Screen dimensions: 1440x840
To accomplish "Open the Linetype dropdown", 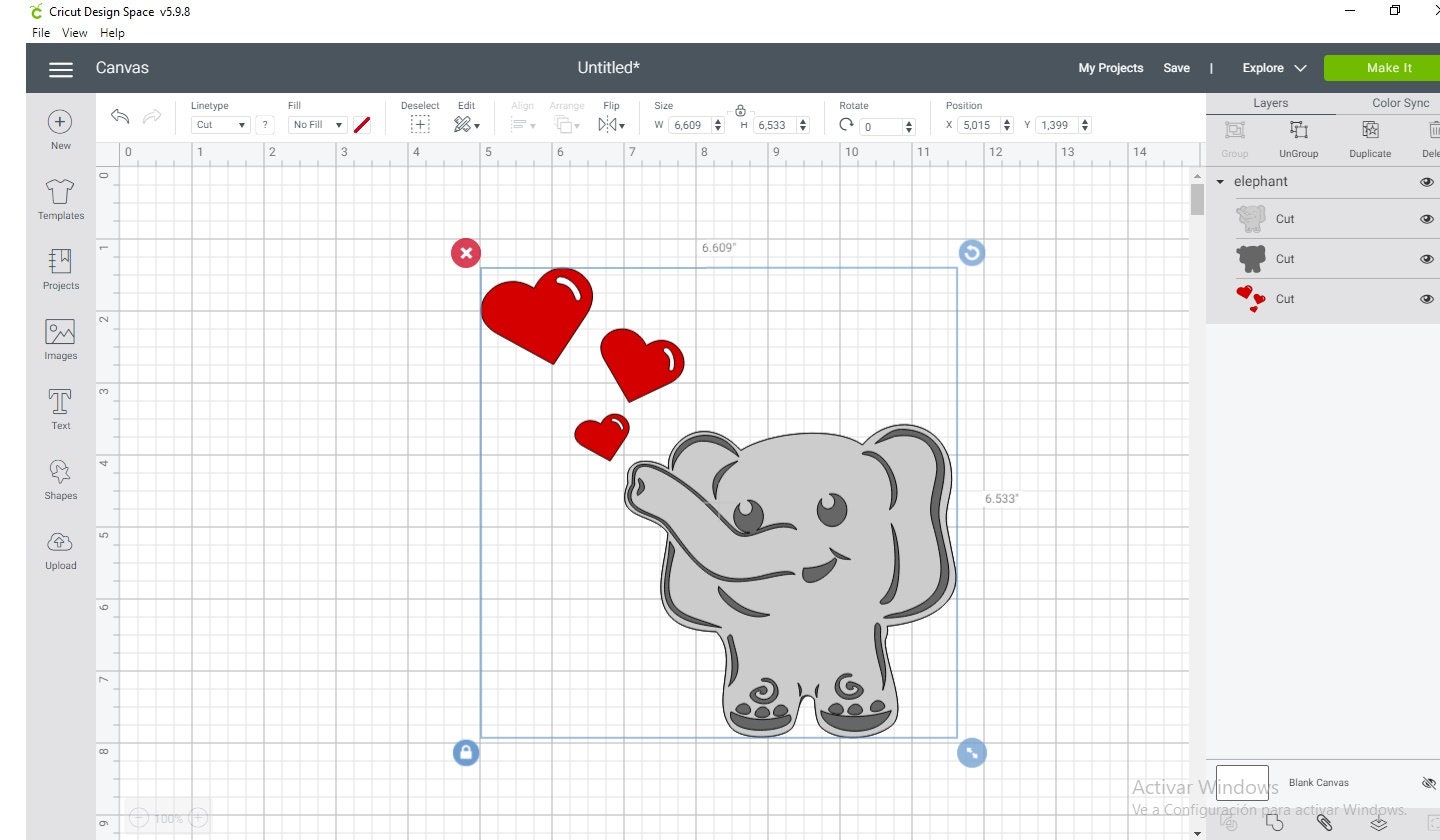I will click(x=219, y=124).
